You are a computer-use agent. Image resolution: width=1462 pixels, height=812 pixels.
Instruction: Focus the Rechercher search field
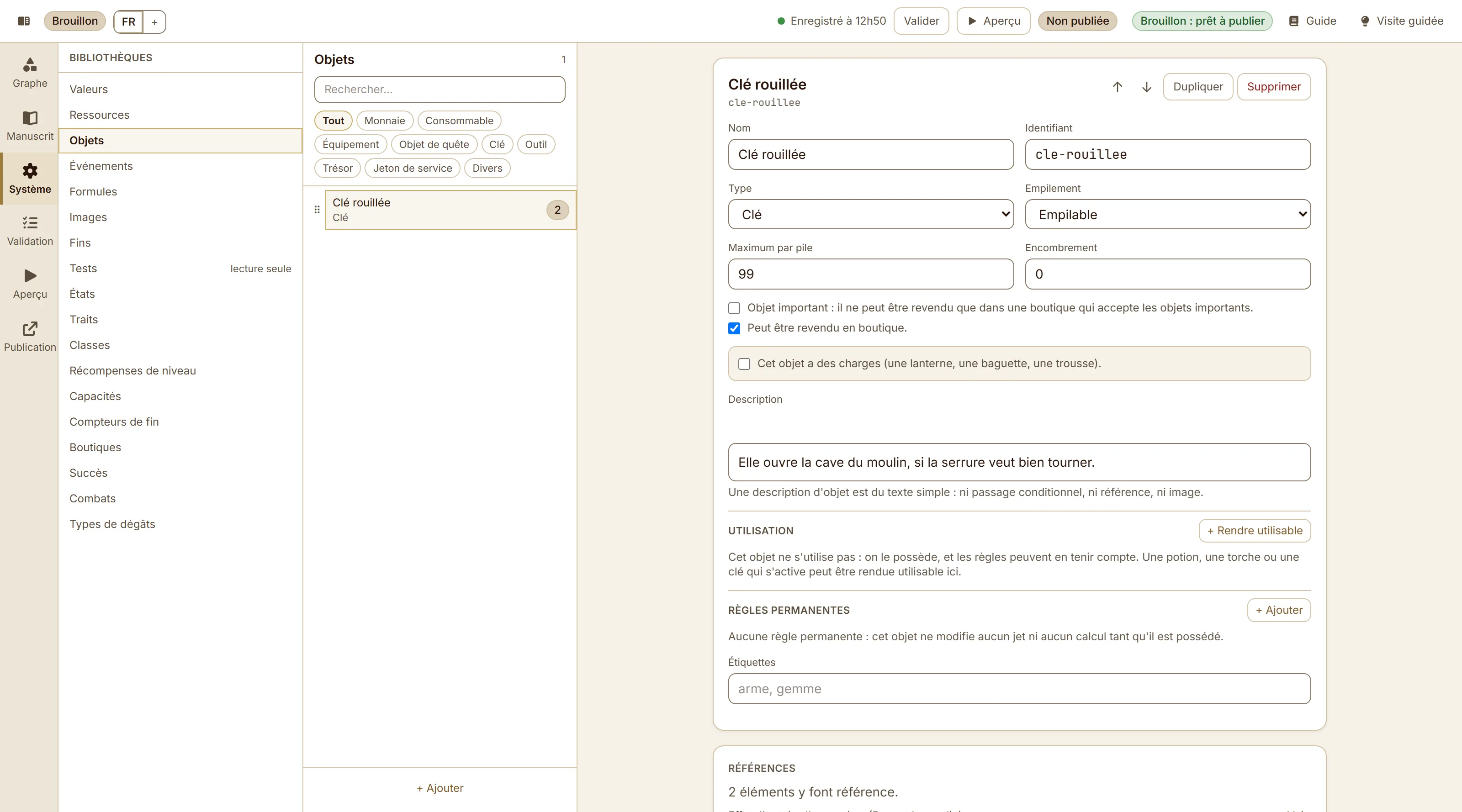(x=440, y=89)
